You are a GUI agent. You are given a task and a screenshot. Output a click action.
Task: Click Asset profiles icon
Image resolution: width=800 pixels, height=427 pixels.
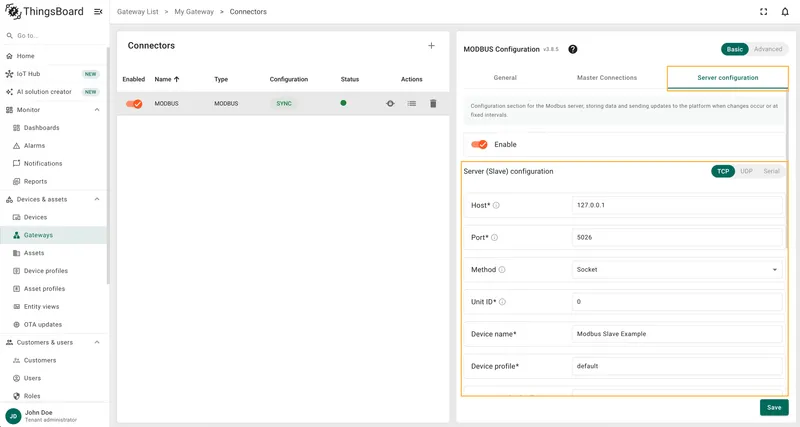click(x=16, y=289)
